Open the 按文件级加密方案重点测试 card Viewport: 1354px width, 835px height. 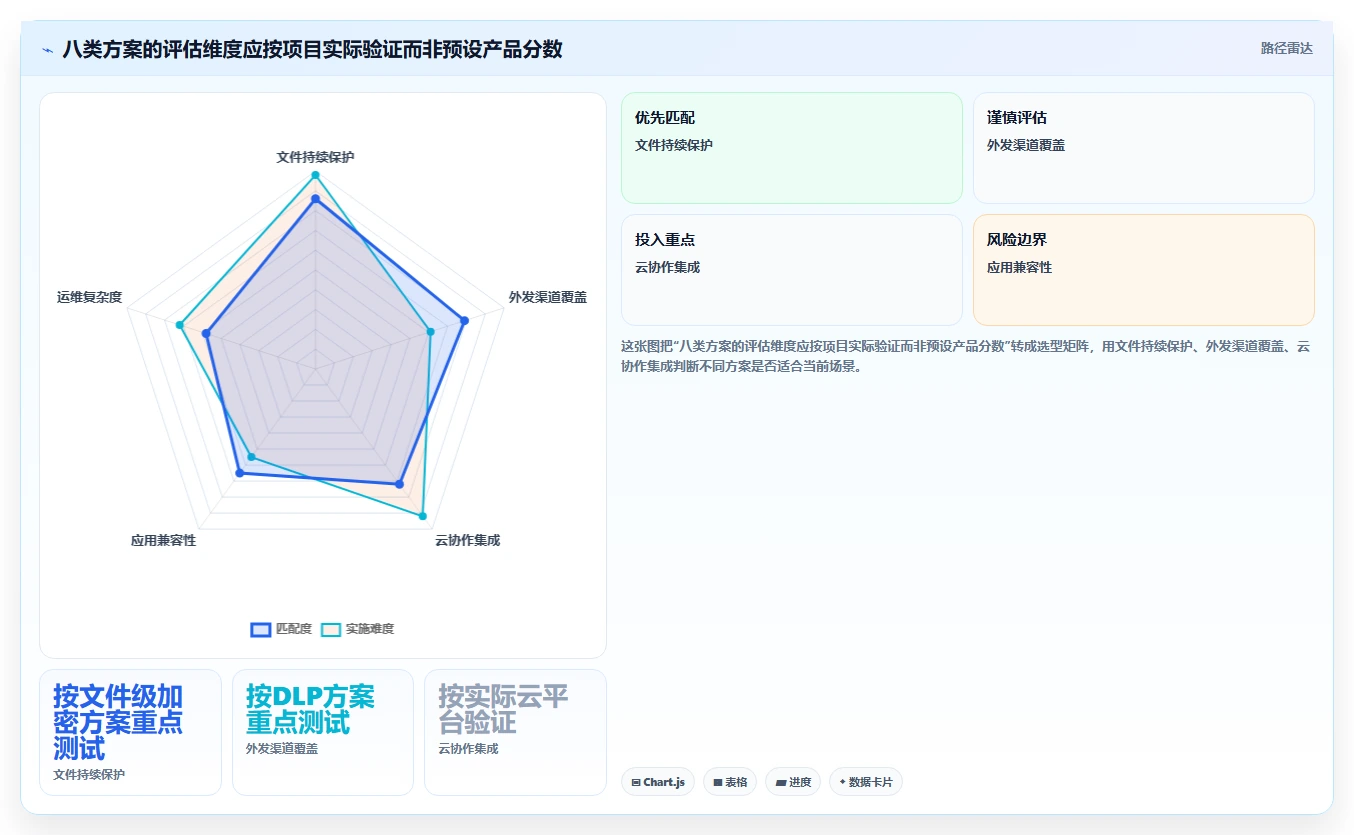pos(130,732)
